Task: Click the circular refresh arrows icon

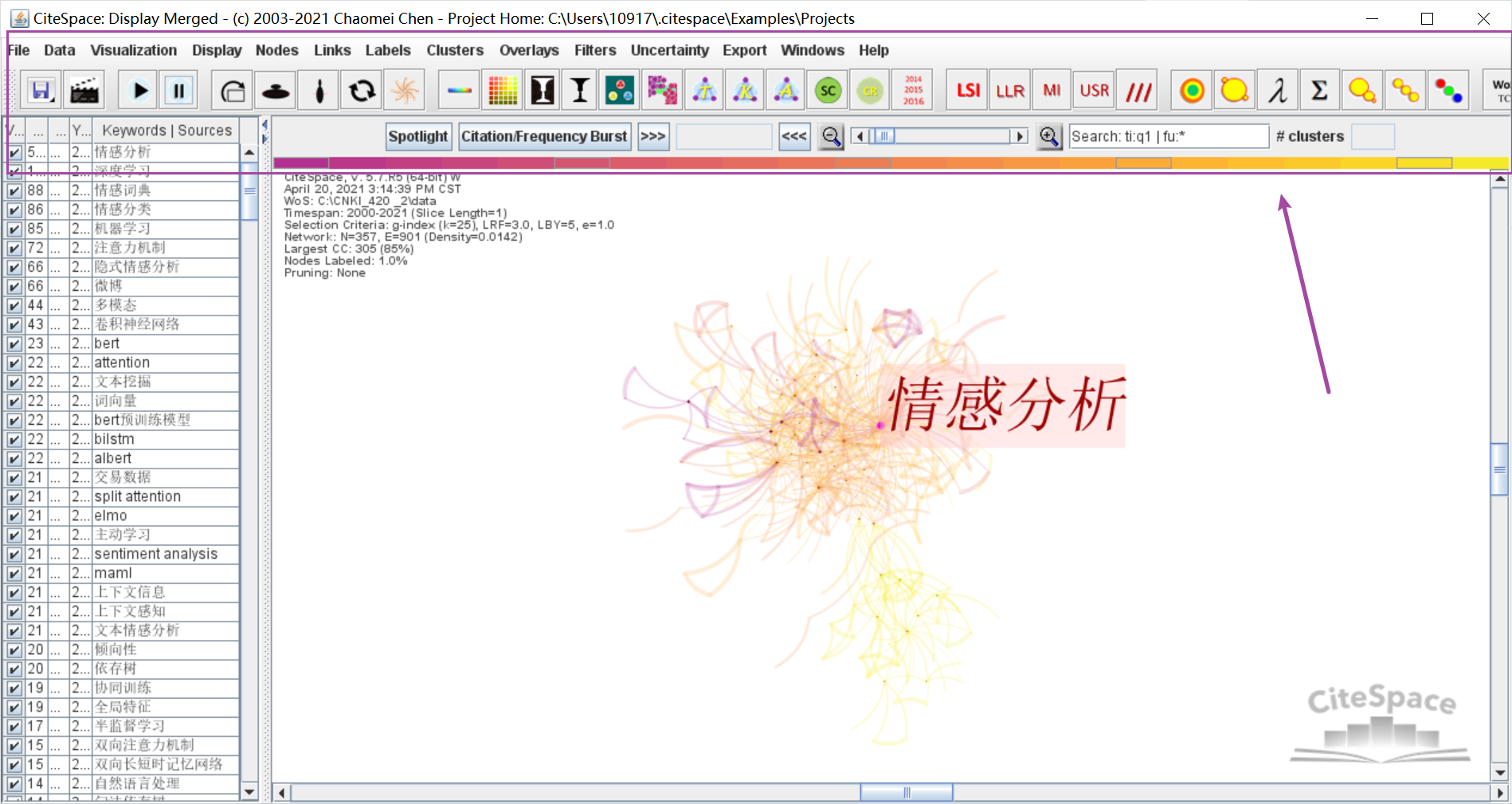Action: click(x=362, y=91)
